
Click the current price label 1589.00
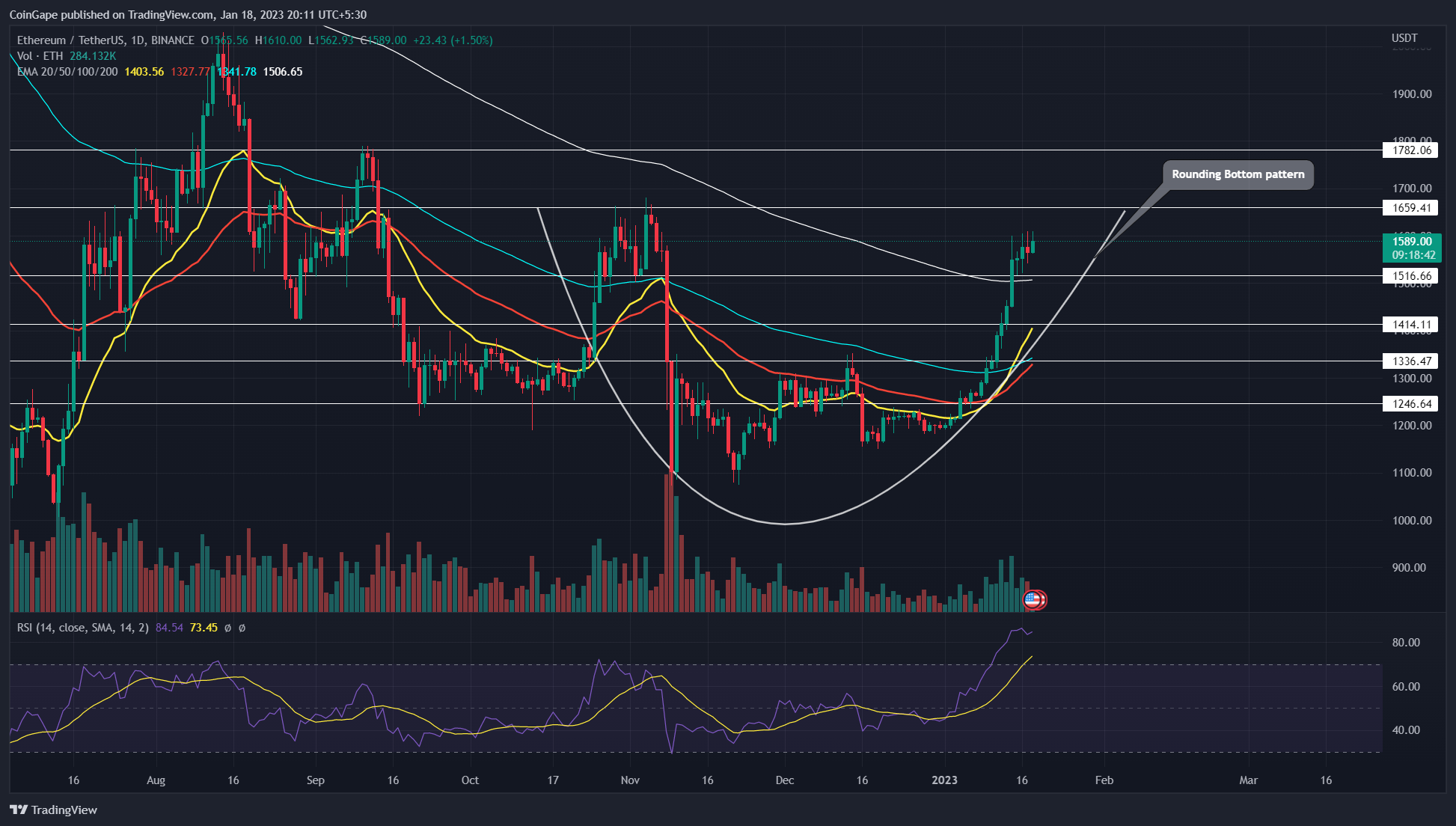click(x=1411, y=241)
